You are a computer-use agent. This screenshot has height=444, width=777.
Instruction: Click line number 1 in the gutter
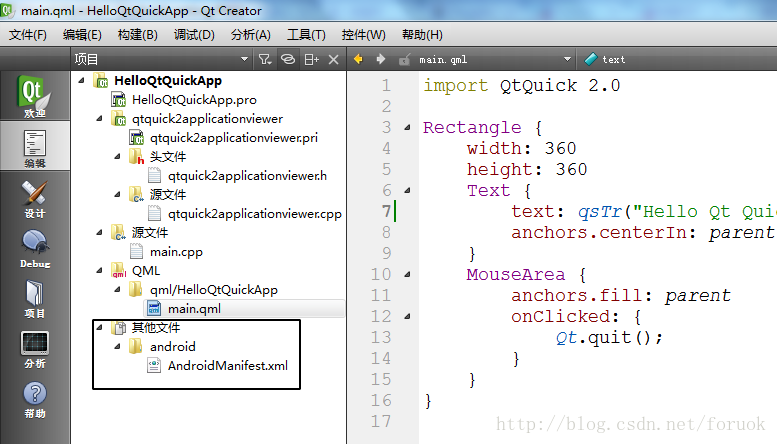386,85
